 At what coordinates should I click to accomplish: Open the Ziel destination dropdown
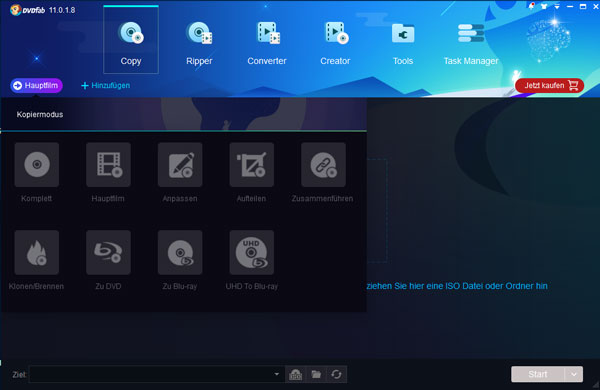tap(277, 374)
